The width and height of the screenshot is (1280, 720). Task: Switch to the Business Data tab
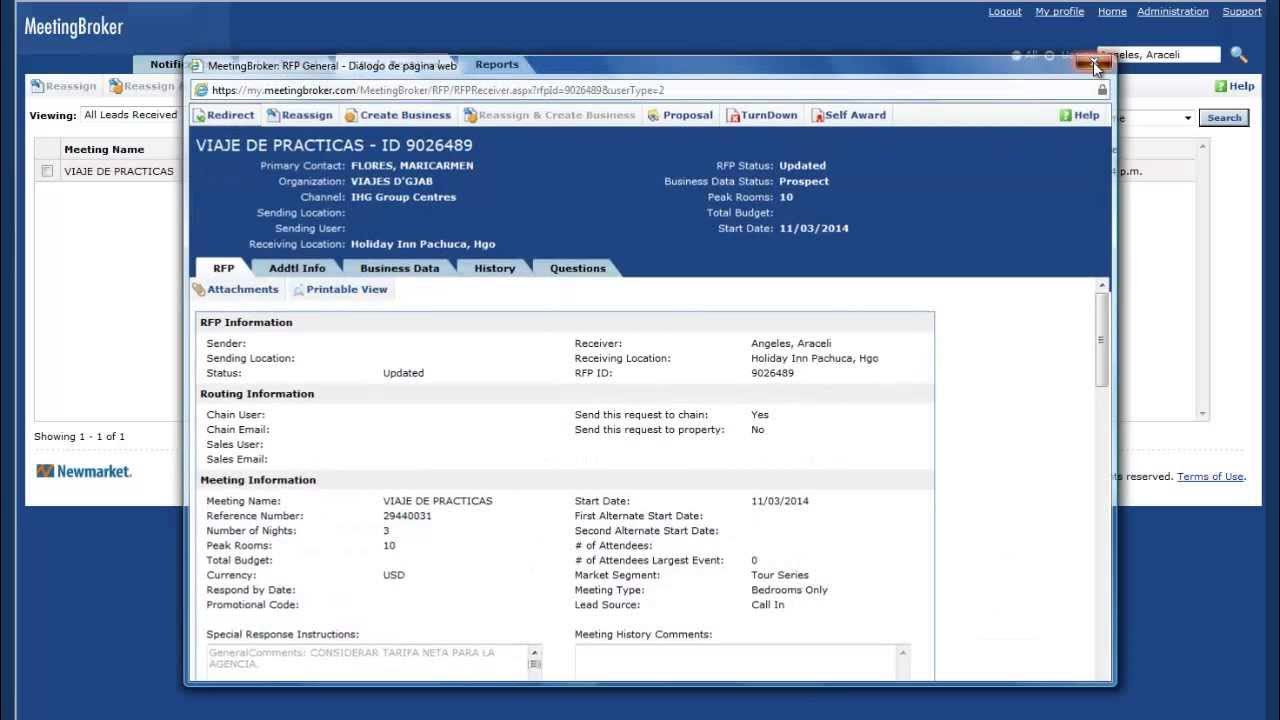[x=399, y=268]
